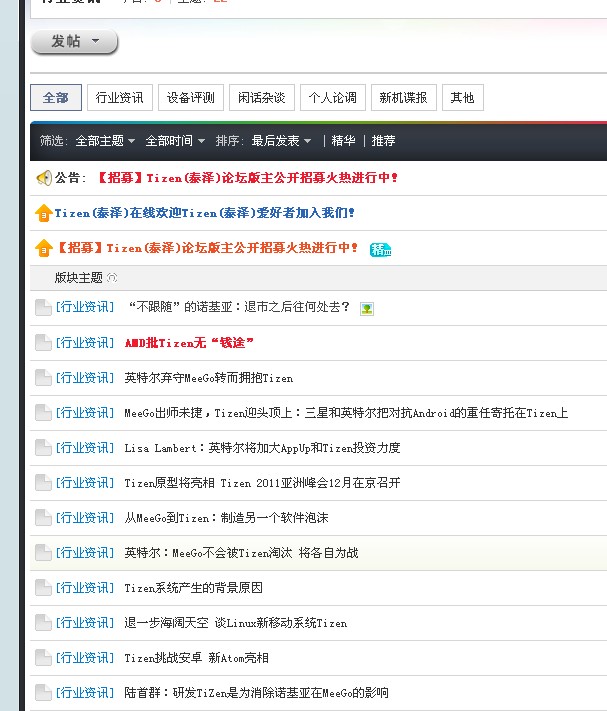The image size is (607, 711).
Task: Click the thread icon of the 诺基亚退市 row
Action: [x=44, y=307]
